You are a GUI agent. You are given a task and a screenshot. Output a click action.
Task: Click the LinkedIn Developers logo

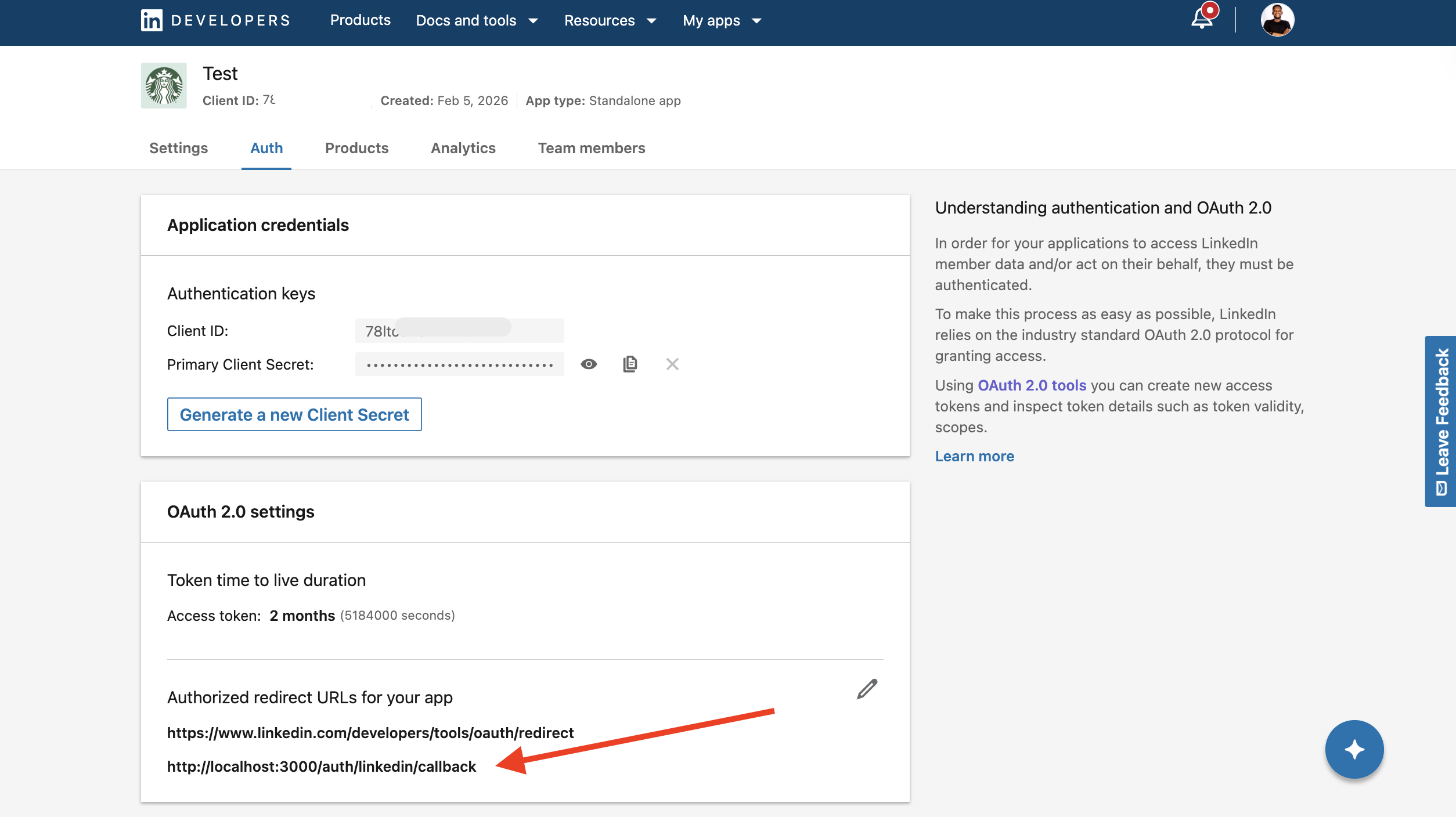click(214, 20)
